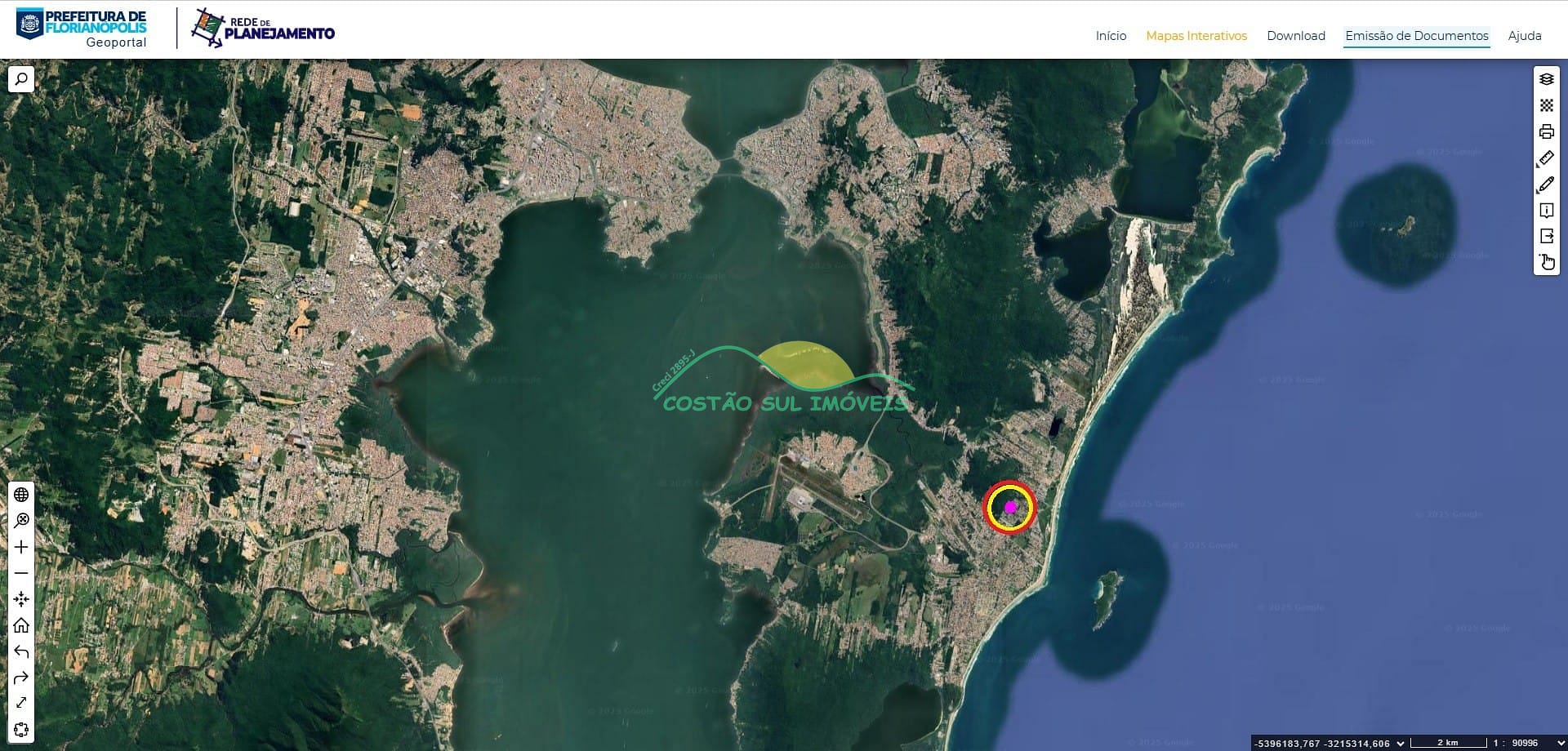Select the pencil drawing tool
Image resolution: width=1568 pixels, height=751 pixels.
tap(1546, 184)
